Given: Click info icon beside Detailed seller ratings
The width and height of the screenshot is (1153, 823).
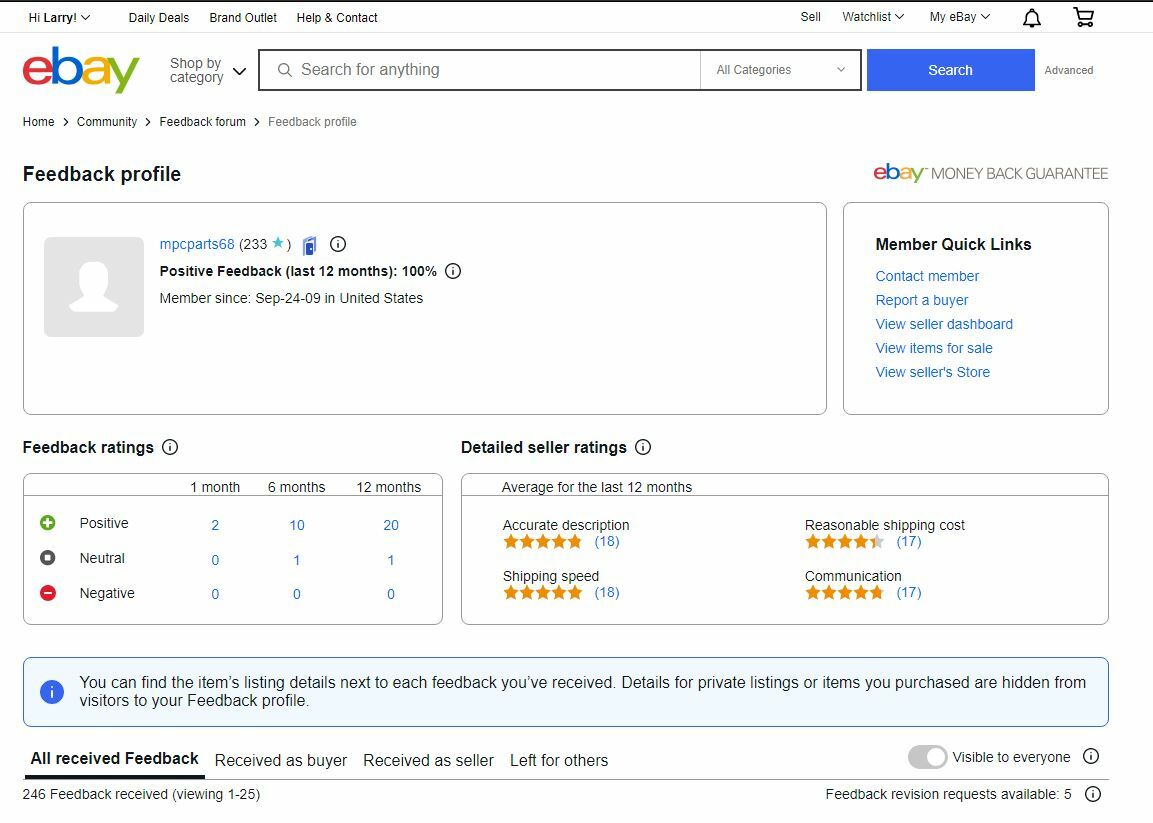Looking at the screenshot, I should coord(643,447).
